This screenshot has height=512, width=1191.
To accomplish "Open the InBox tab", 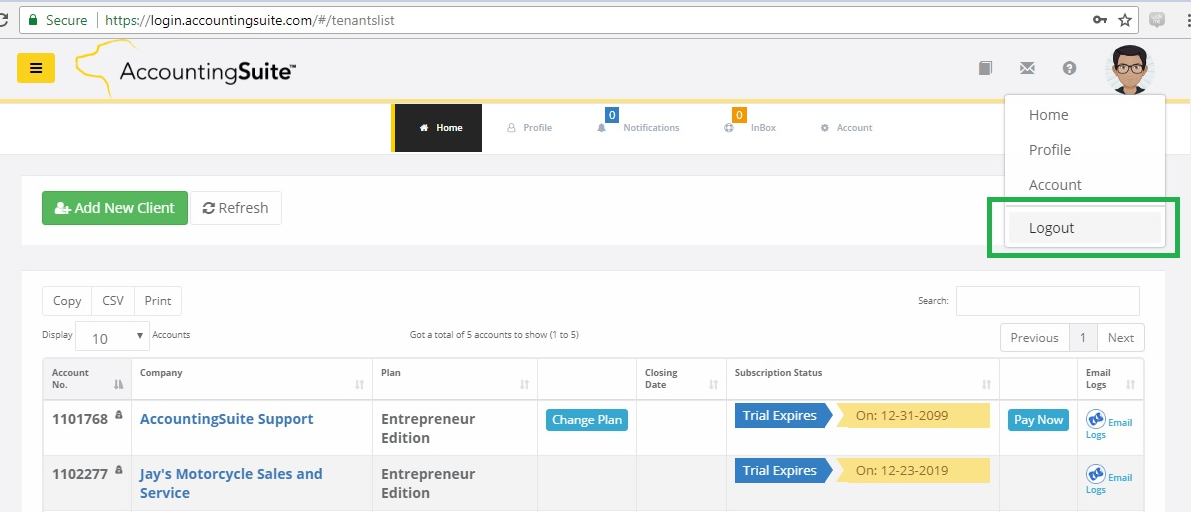I will (750, 128).
